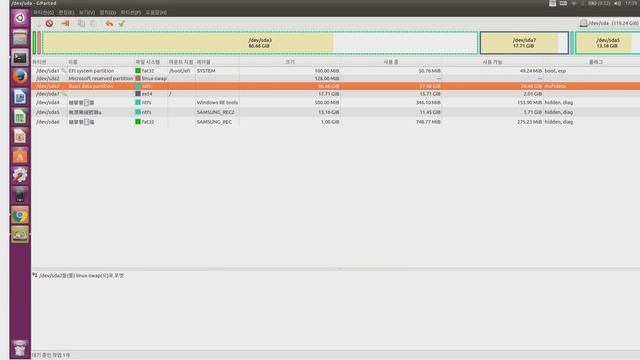Click the SYSTEM label cell

click(206, 71)
